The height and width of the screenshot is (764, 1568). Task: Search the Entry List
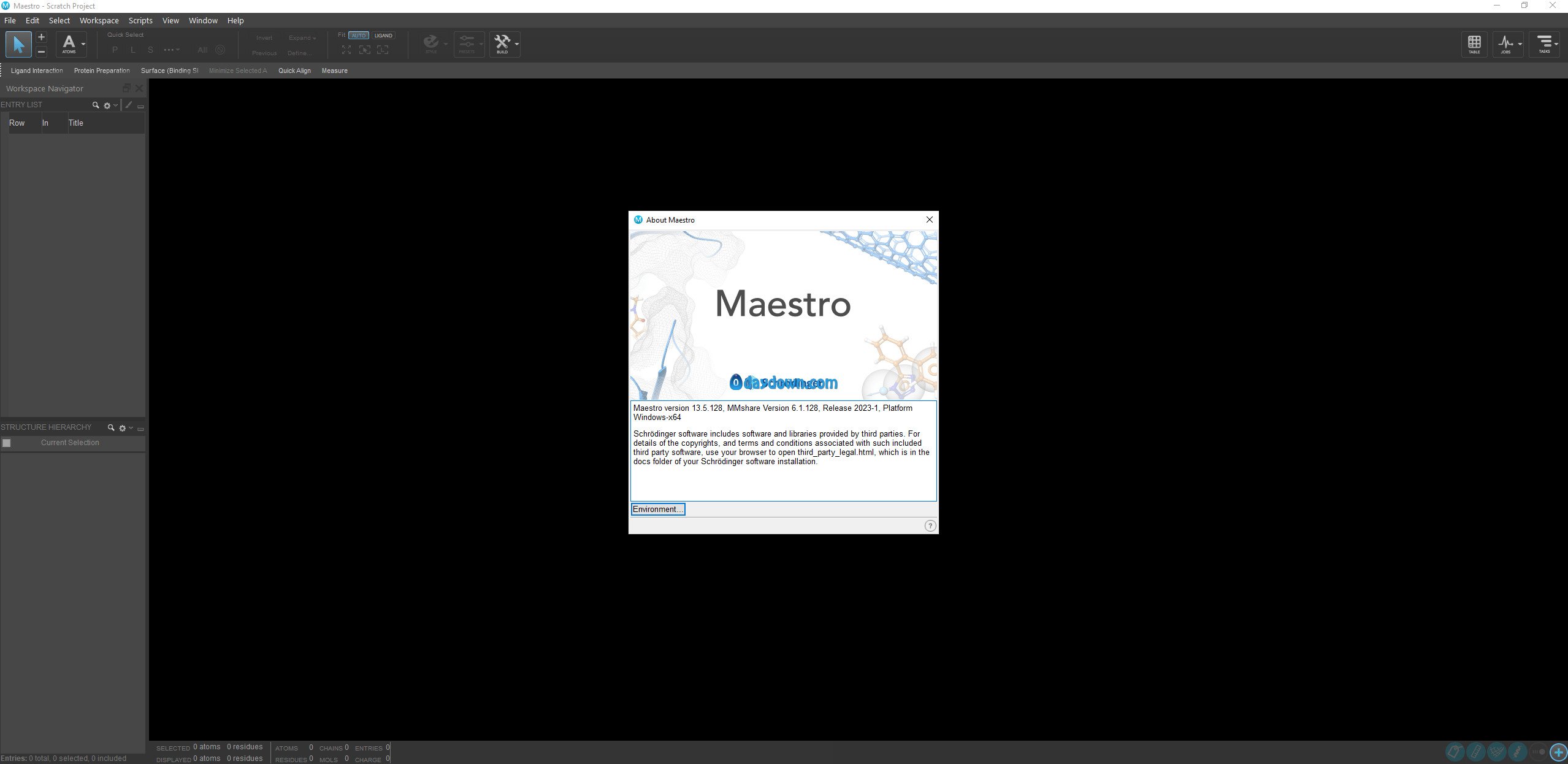coord(96,105)
